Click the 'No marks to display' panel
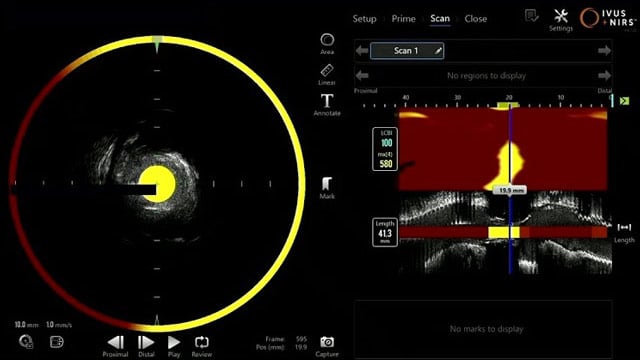 483,329
